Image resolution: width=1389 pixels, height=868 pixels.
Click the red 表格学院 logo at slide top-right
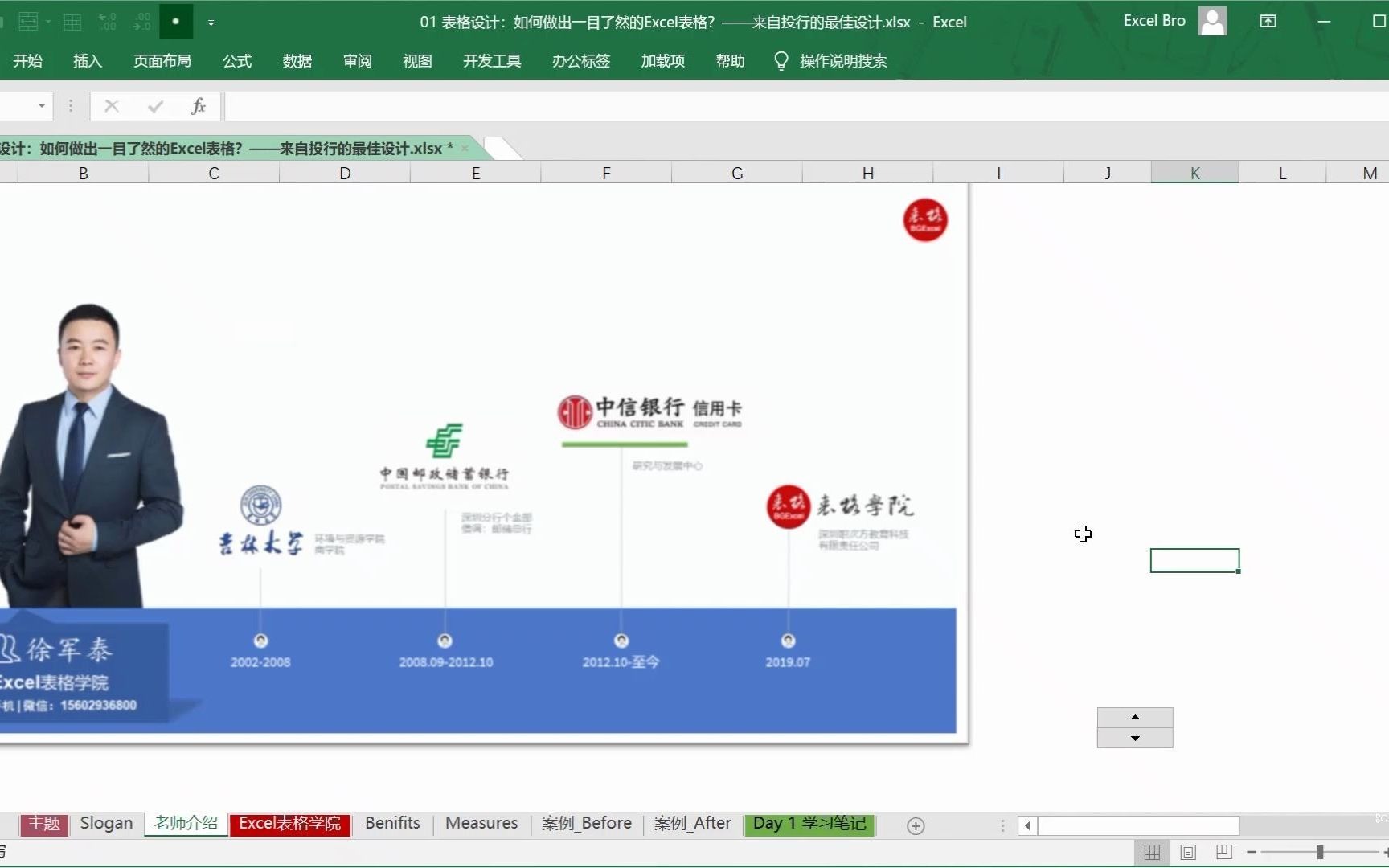click(925, 220)
